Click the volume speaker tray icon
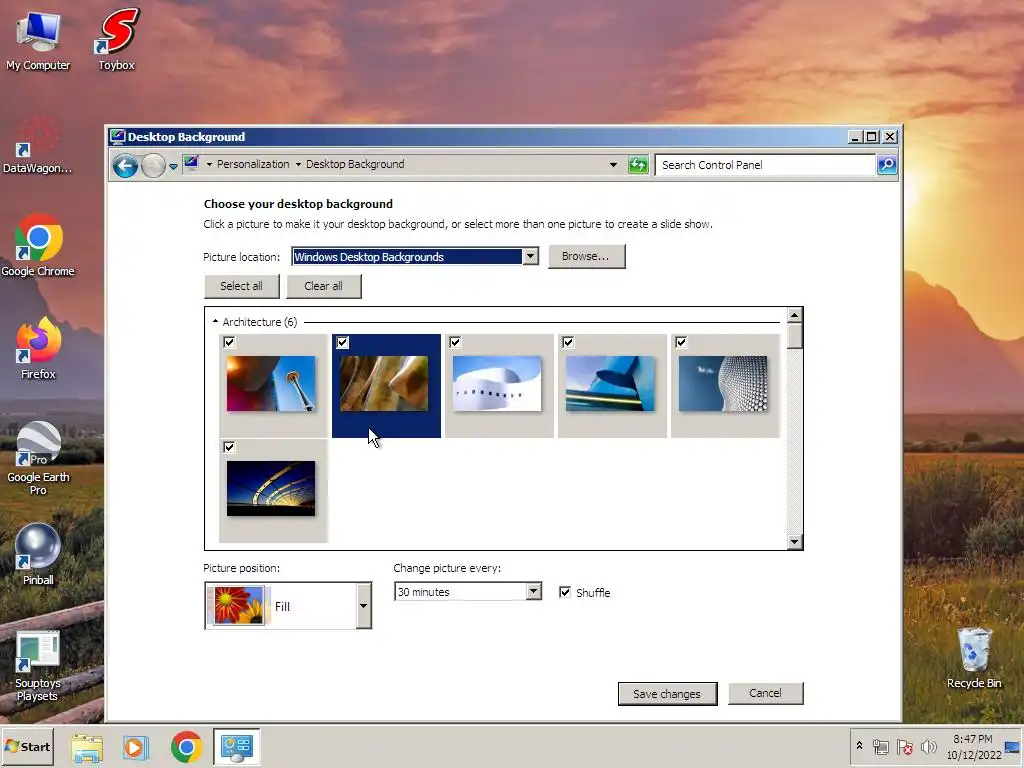Image resolution: width=1024 pixels, height=768 pixels. (x=928, y=746)
